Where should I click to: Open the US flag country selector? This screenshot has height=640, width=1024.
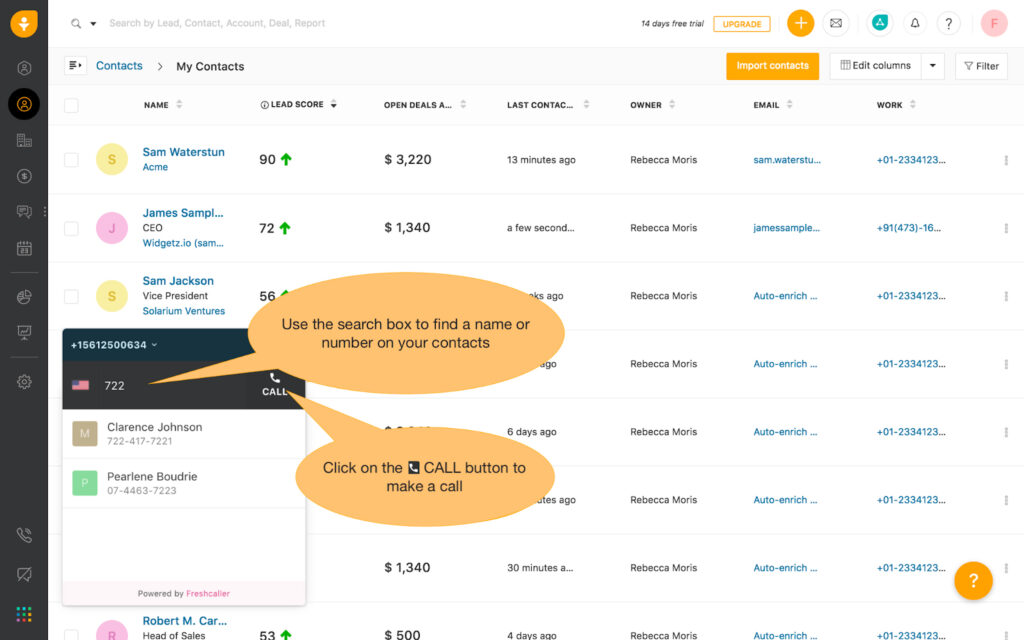coord(81,385)
